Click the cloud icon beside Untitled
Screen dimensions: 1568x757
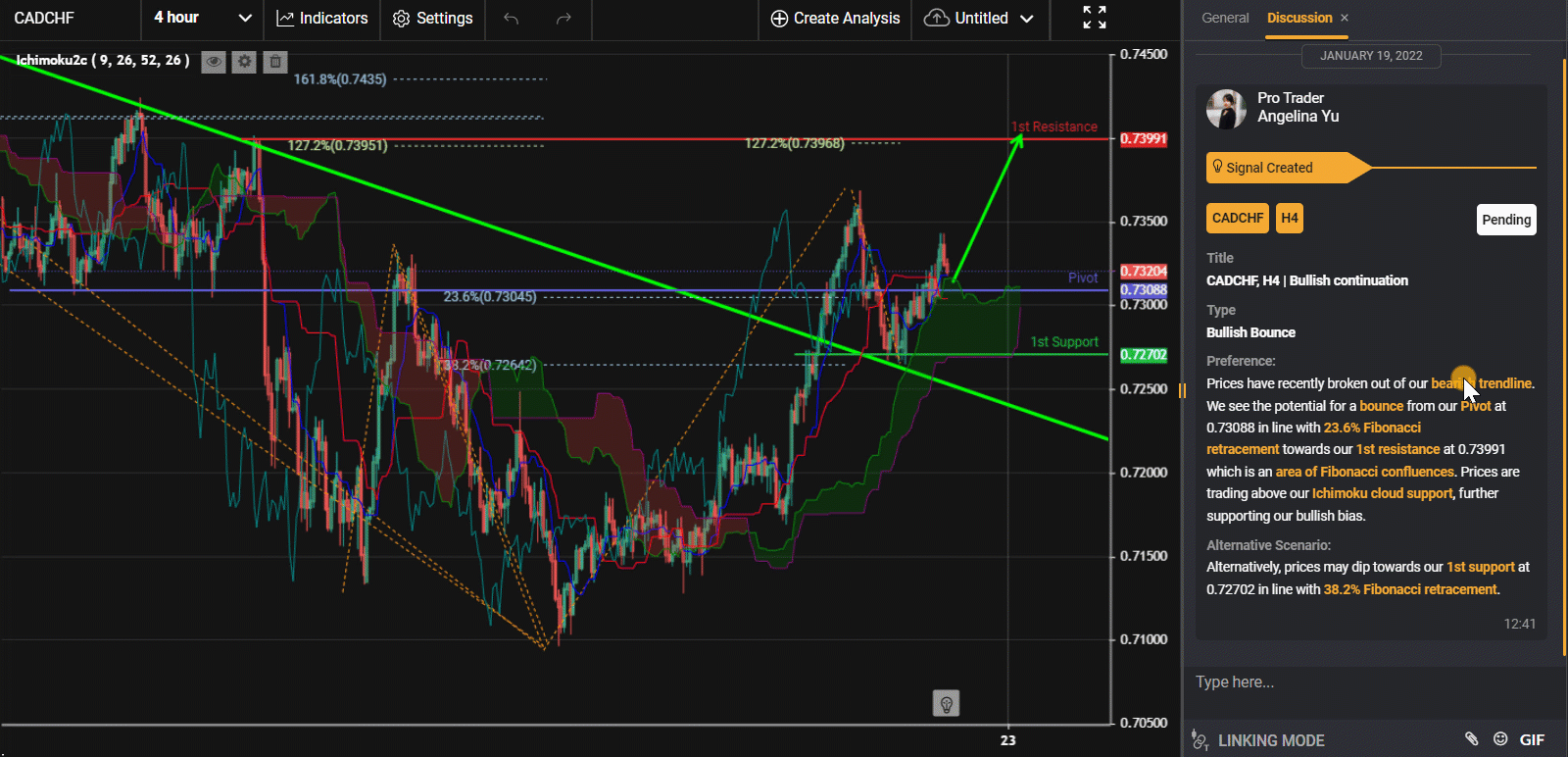click(937, 18)
